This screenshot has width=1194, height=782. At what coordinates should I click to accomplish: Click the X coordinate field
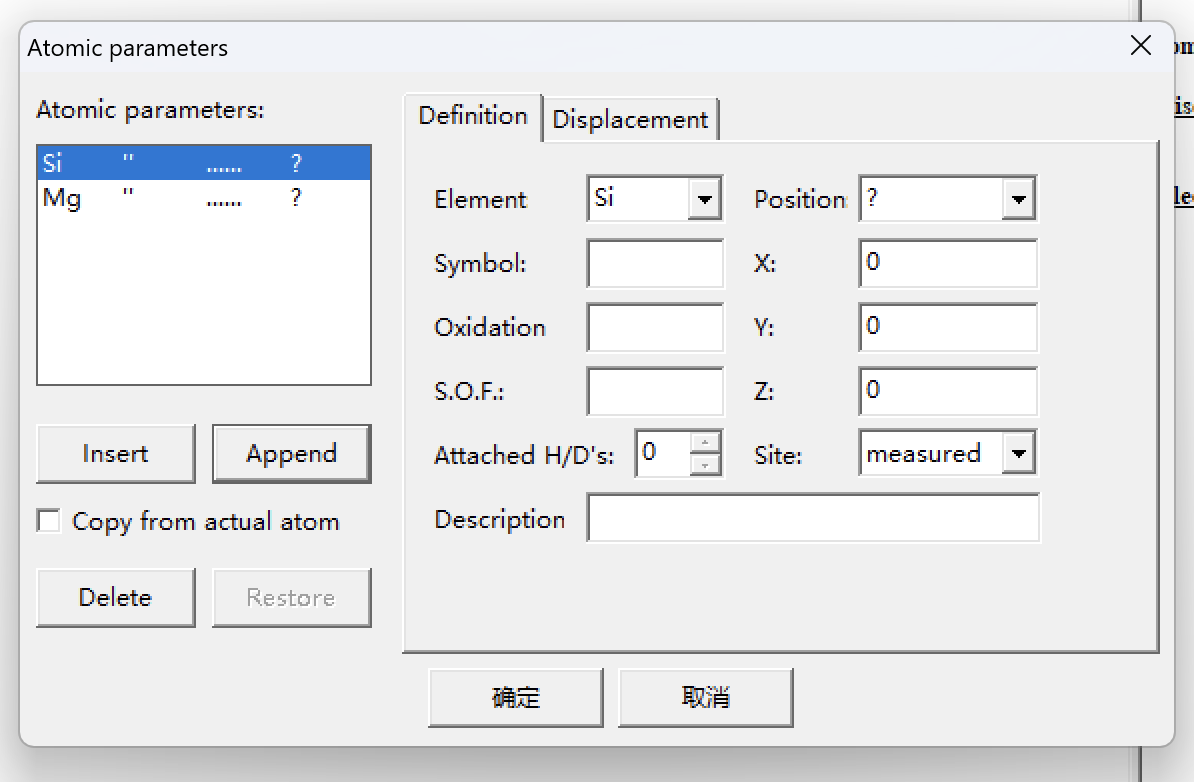pyautogui.click(x=947, y=264)
